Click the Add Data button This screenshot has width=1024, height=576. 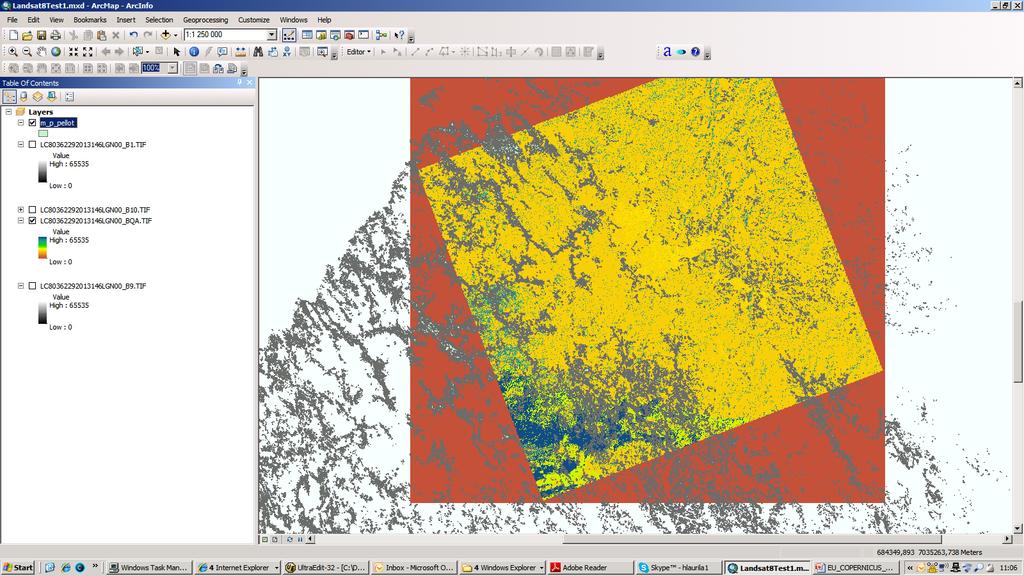(x=165, y=35)
